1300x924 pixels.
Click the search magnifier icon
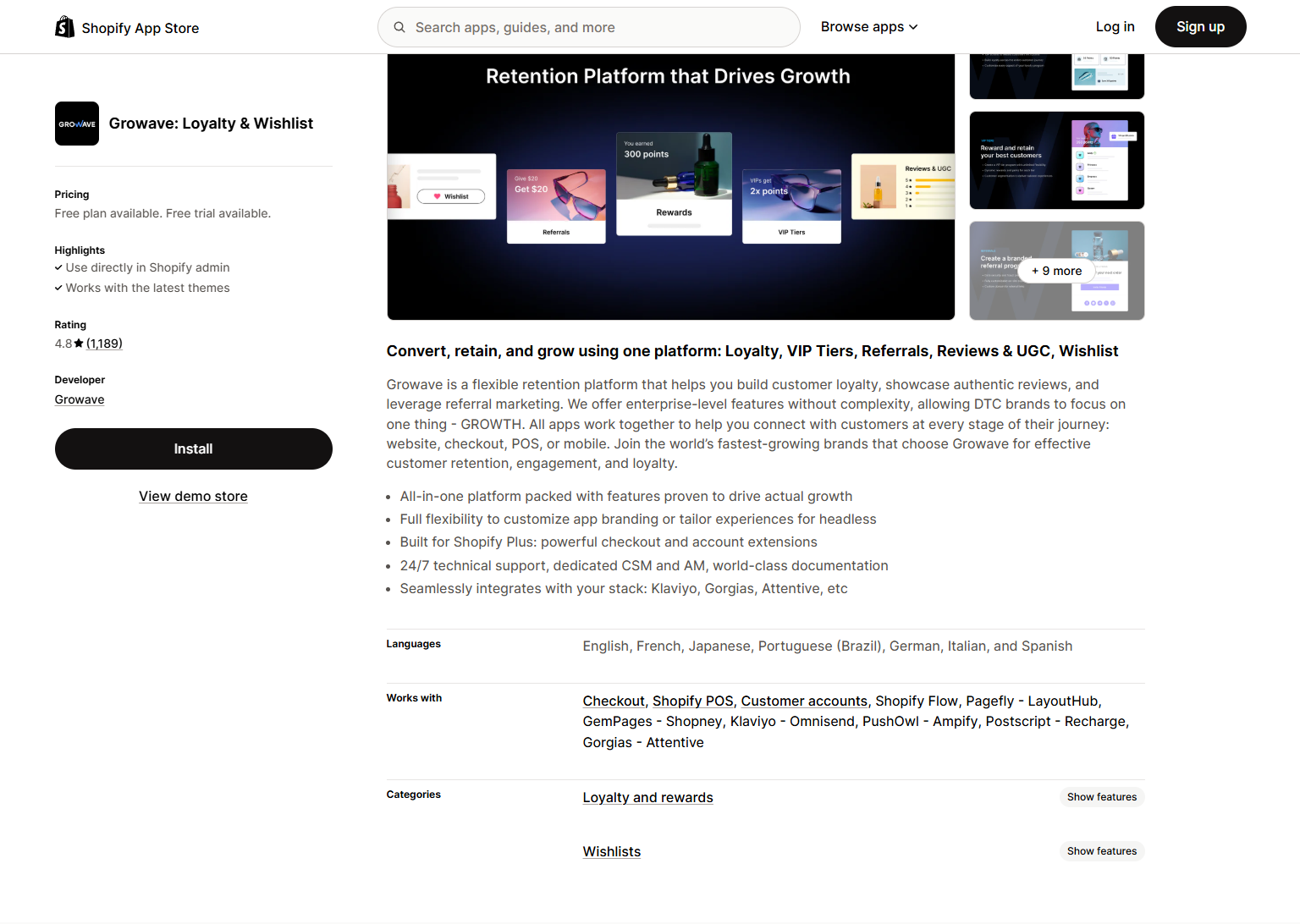pyautogui.click(x=399, y=27)
